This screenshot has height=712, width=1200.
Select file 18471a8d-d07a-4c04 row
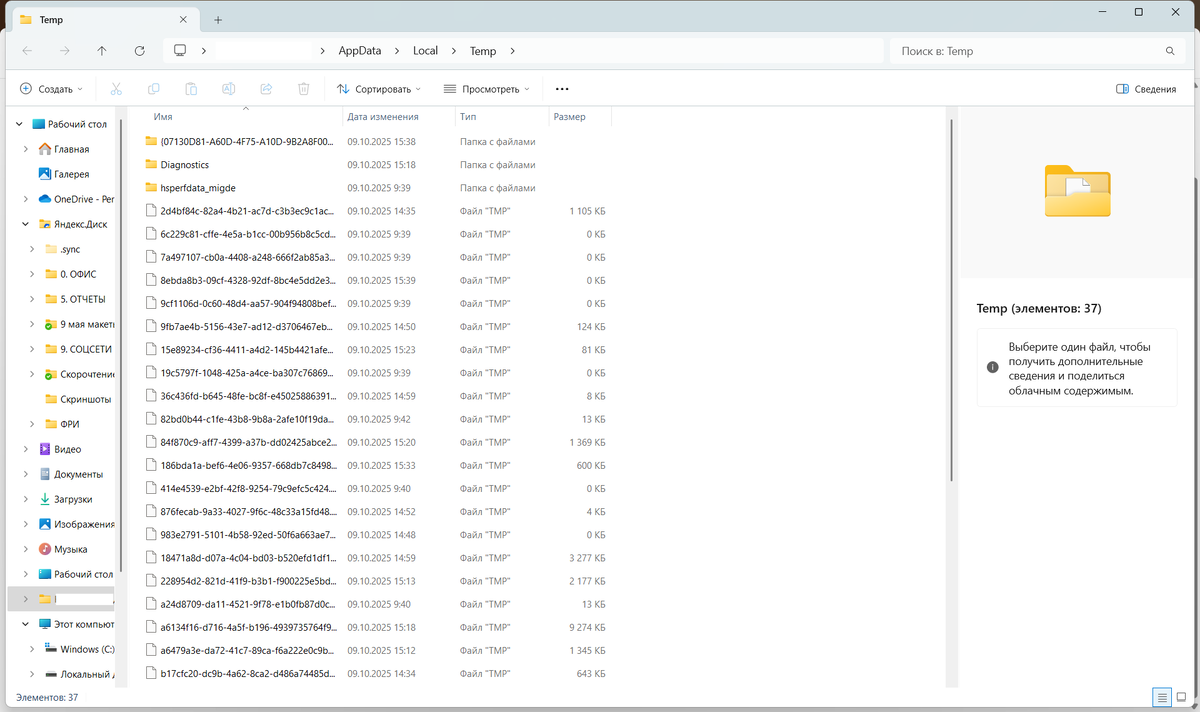375,558
